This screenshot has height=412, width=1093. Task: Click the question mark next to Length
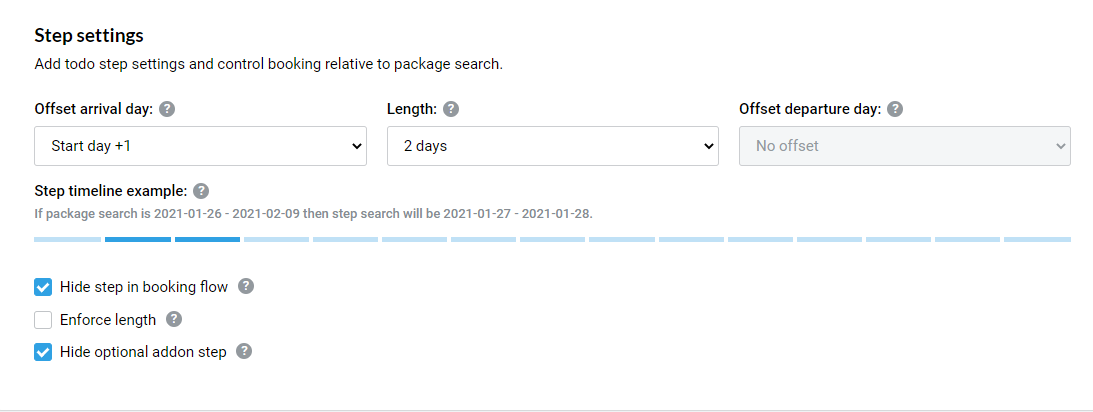coord(451,109)
